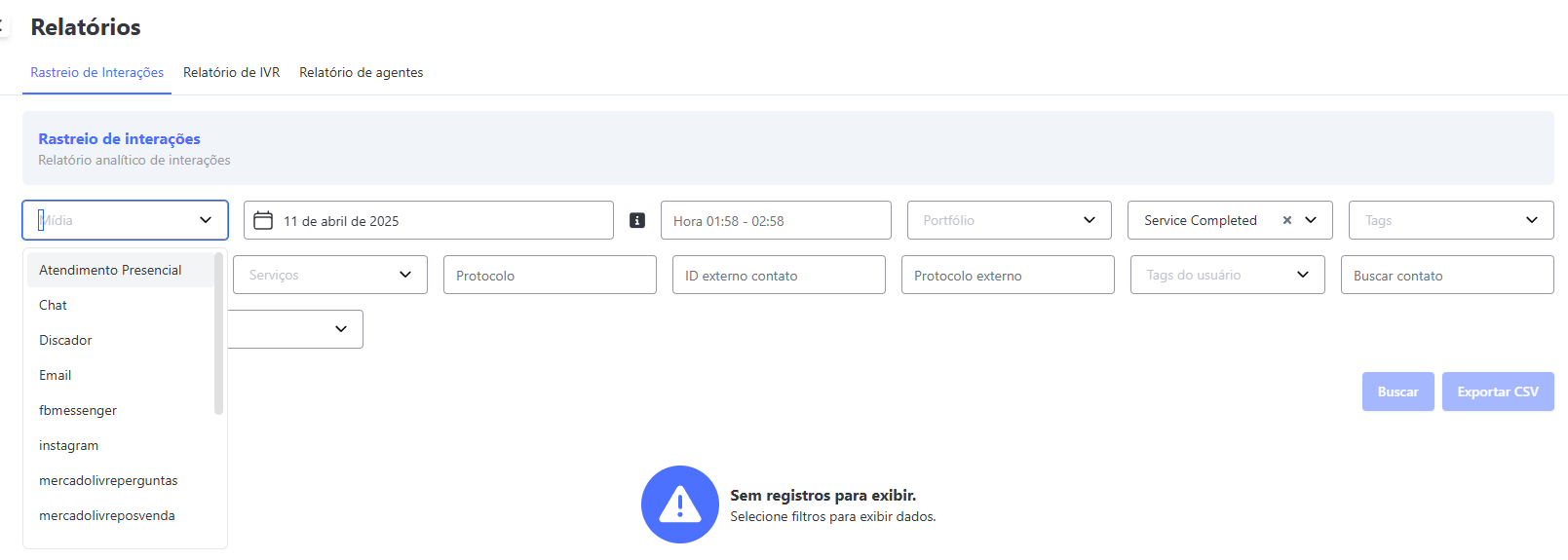Clear the Service Completed selection with X
The image size is (1568, 560).
pos(1286,220)
